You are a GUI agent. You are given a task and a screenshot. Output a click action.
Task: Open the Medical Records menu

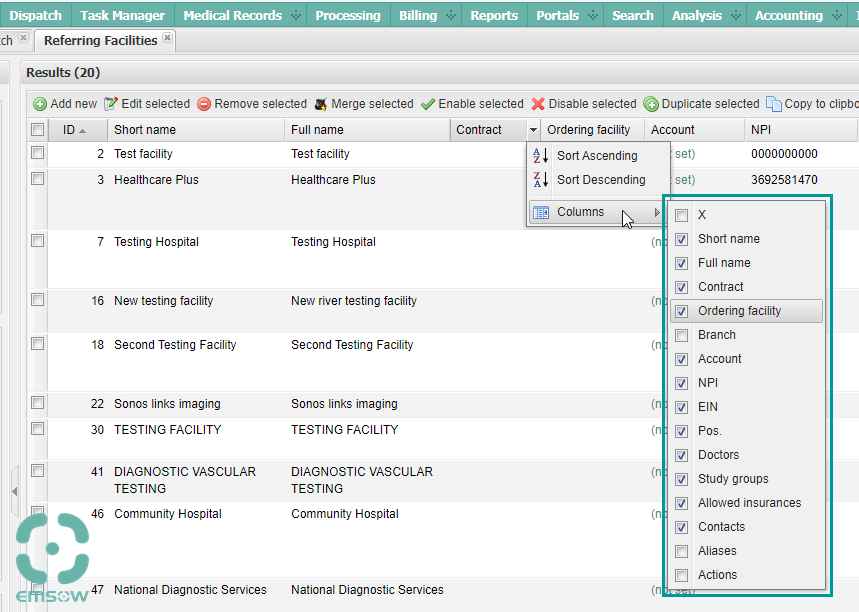tap(240, 15)
